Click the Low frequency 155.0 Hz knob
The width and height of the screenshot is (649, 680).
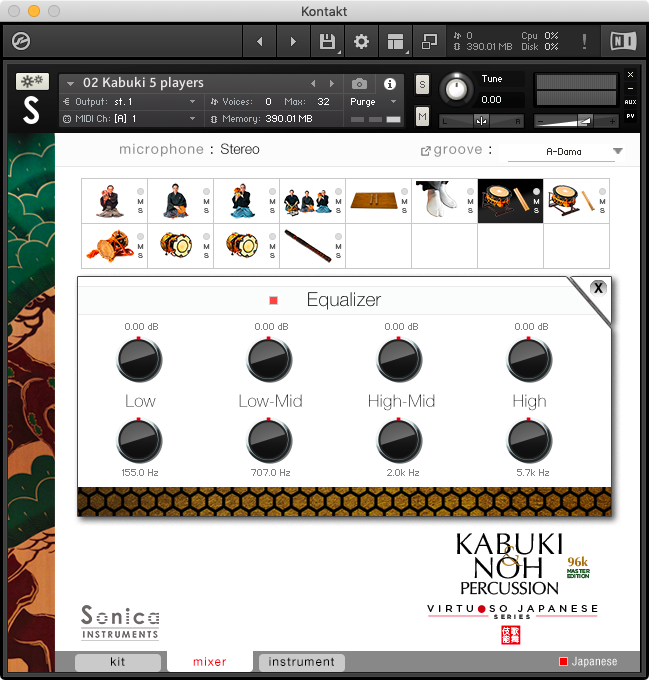tap(139, 441)
